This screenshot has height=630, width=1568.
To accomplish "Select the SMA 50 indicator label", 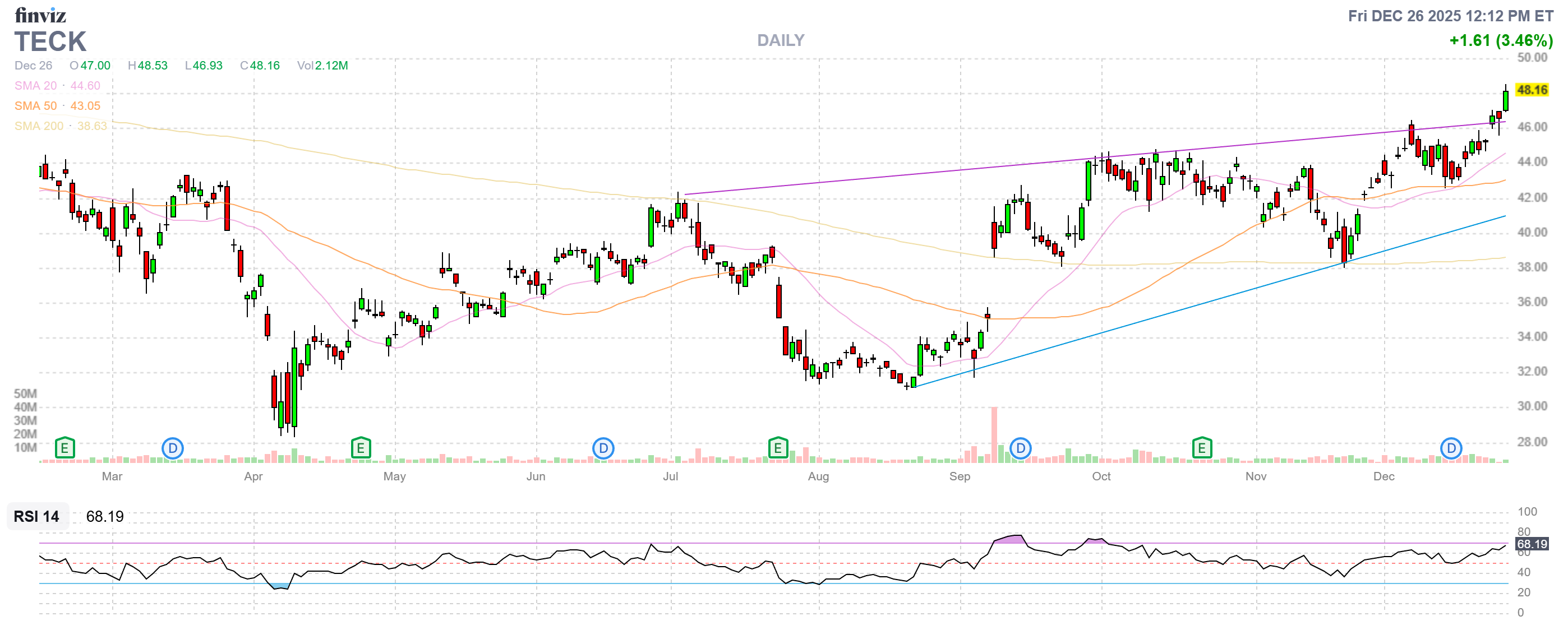I will coord(35,106).
